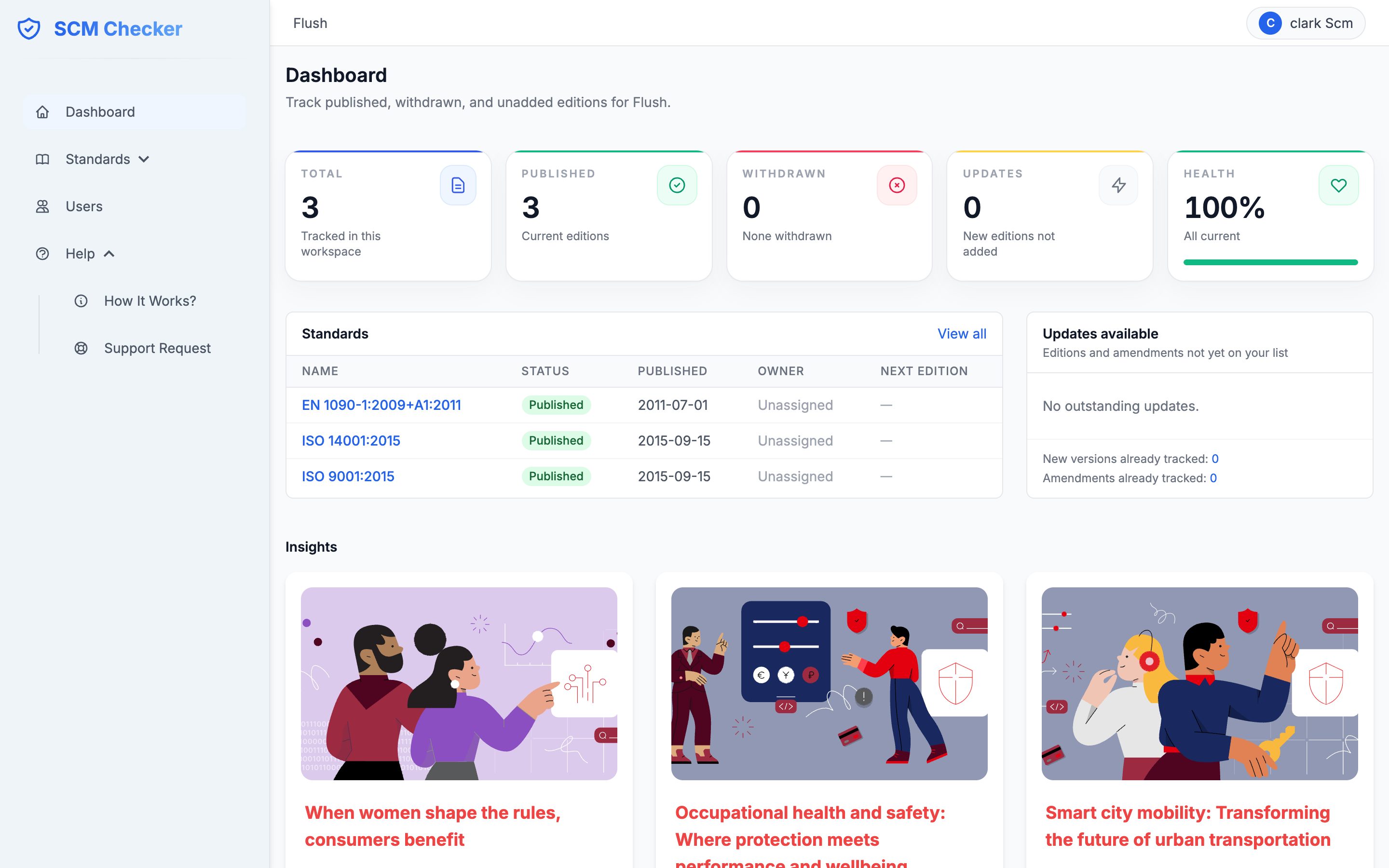Viewport: 1389px width, 868px height.
Task: Click 'When women shape the rules' headline
Action: pos(433,826)
